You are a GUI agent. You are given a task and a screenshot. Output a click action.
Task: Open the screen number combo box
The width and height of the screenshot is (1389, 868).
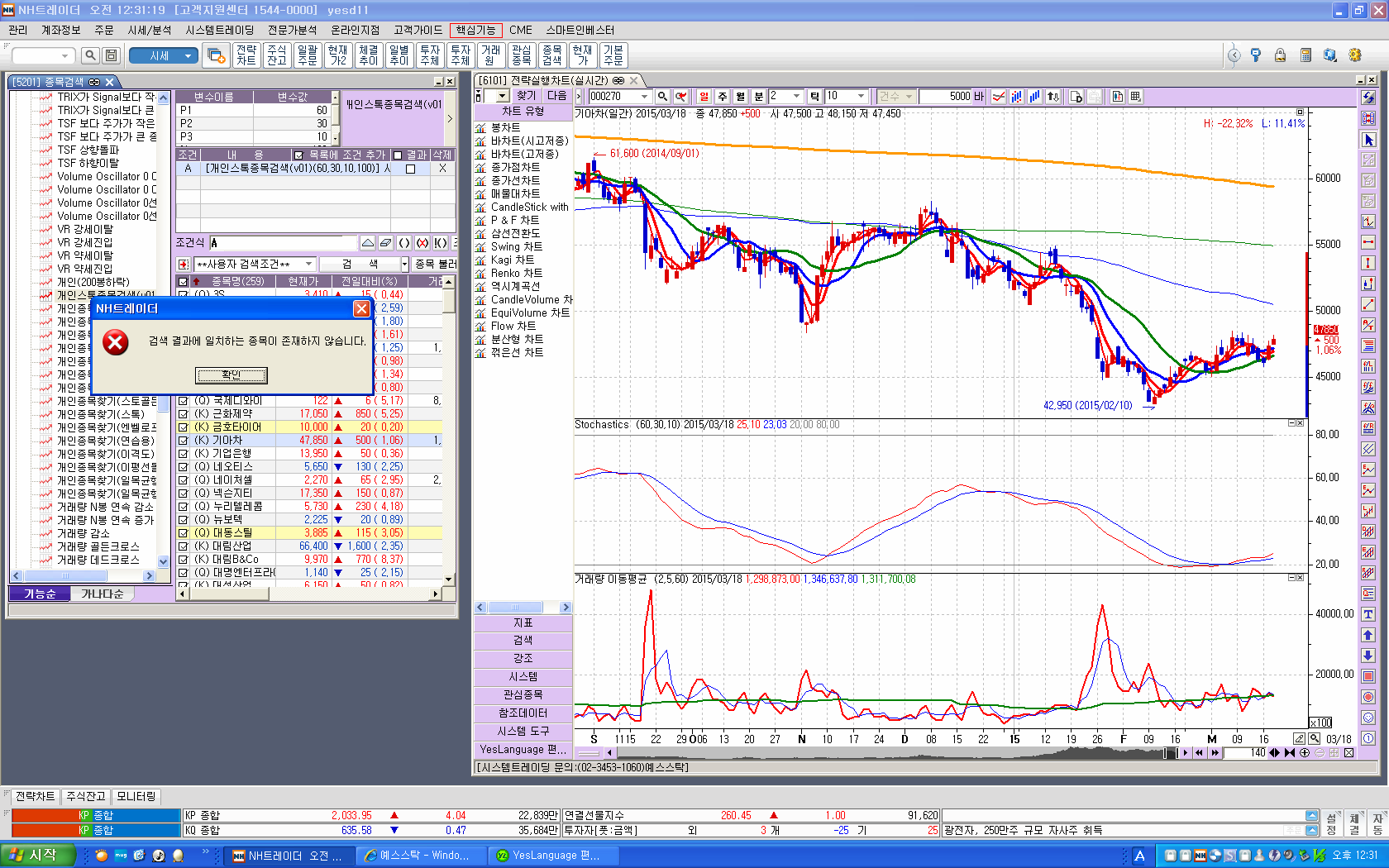click(x=43, y=55)
